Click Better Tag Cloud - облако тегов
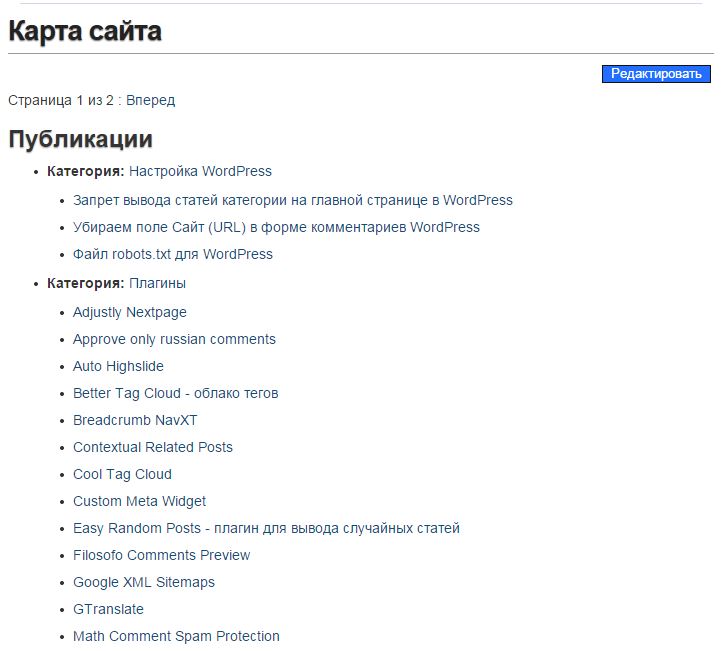The image size is (723, 651). tap(175, 393)
